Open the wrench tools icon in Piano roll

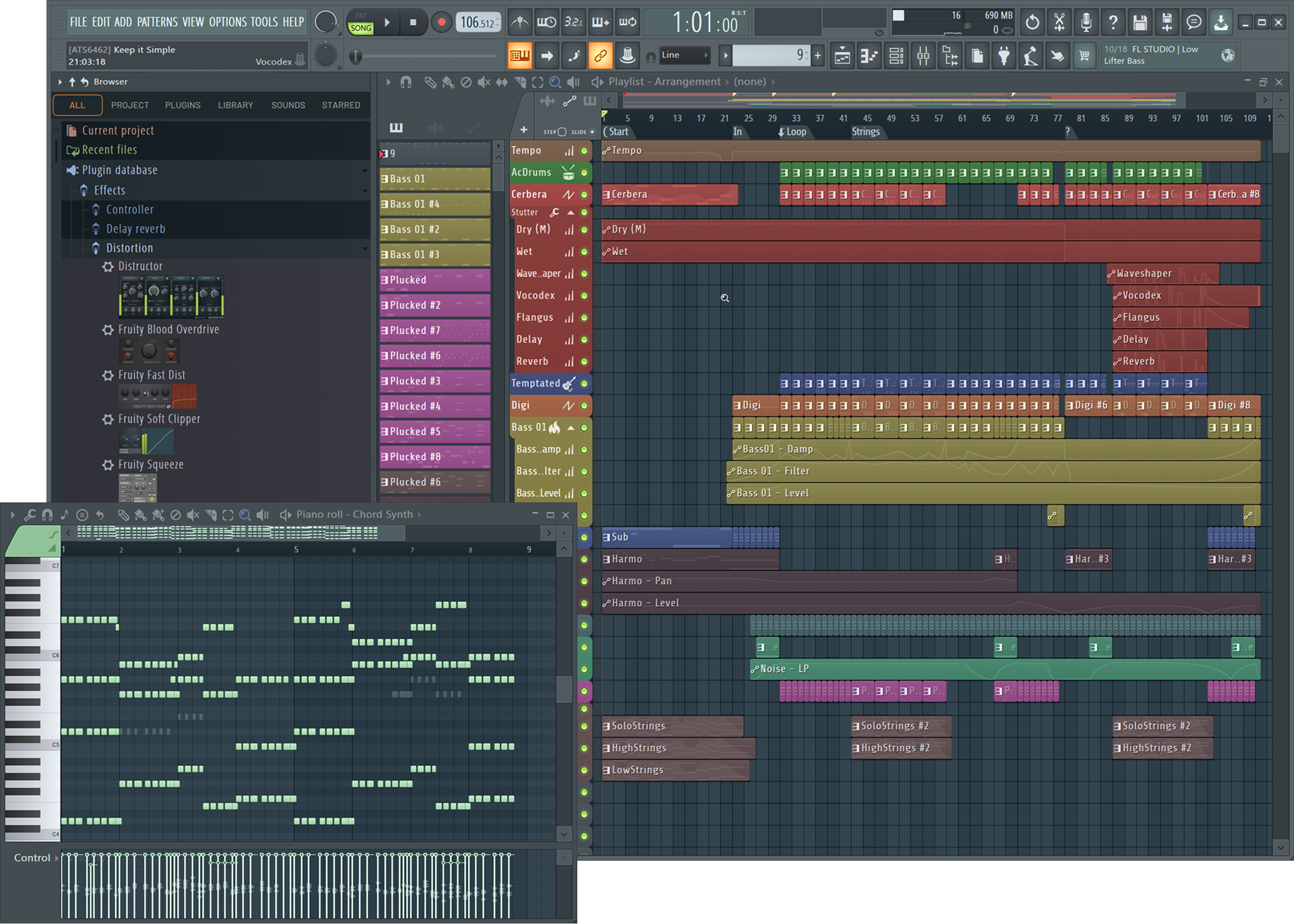tap(30, 515)
